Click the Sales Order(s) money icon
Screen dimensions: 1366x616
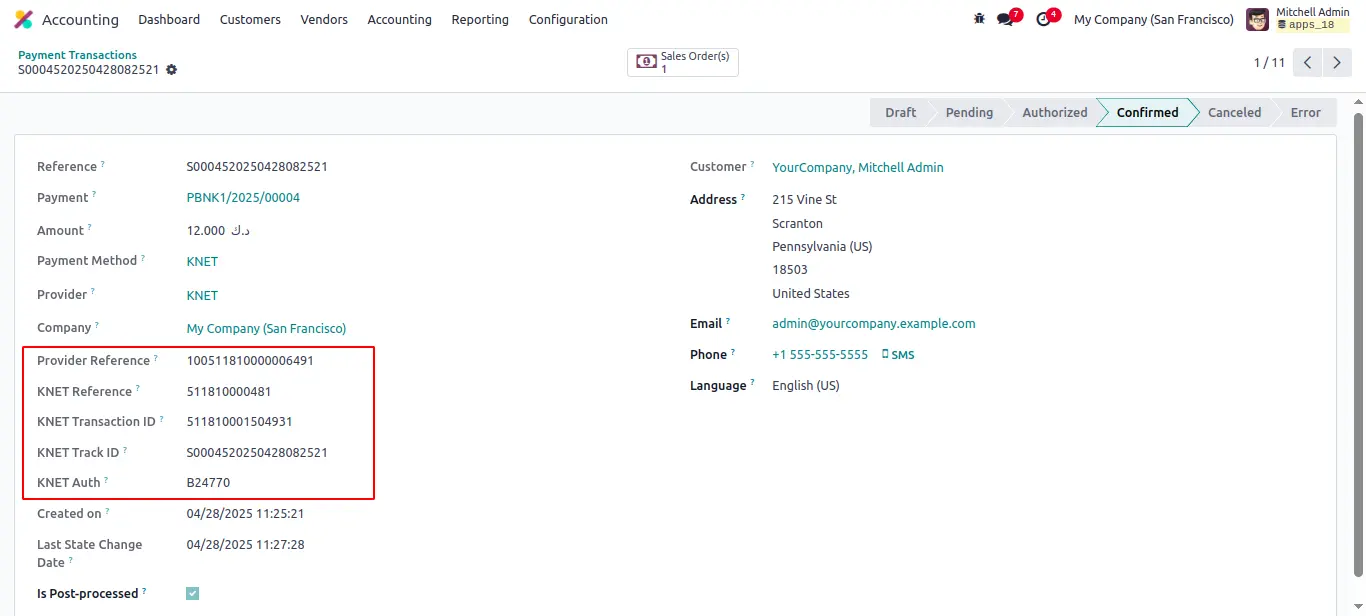647,62
